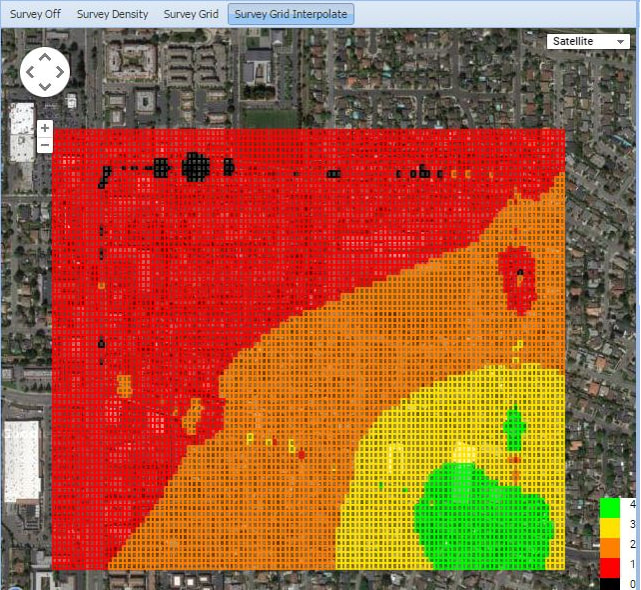Click the red level 1 legend swatch

(x=610, y=568)
